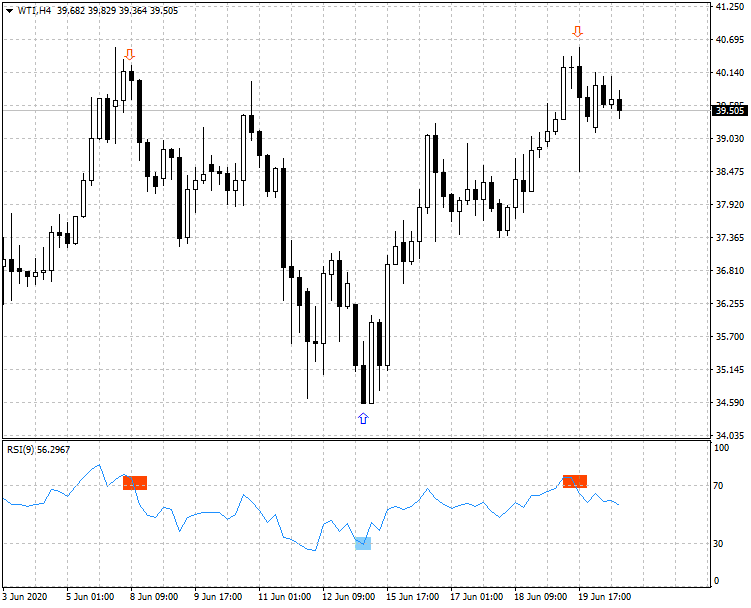
Task: Select the orange sell arrow near 19 Jun
Action: pyautogui.click(x=578, y=32)
